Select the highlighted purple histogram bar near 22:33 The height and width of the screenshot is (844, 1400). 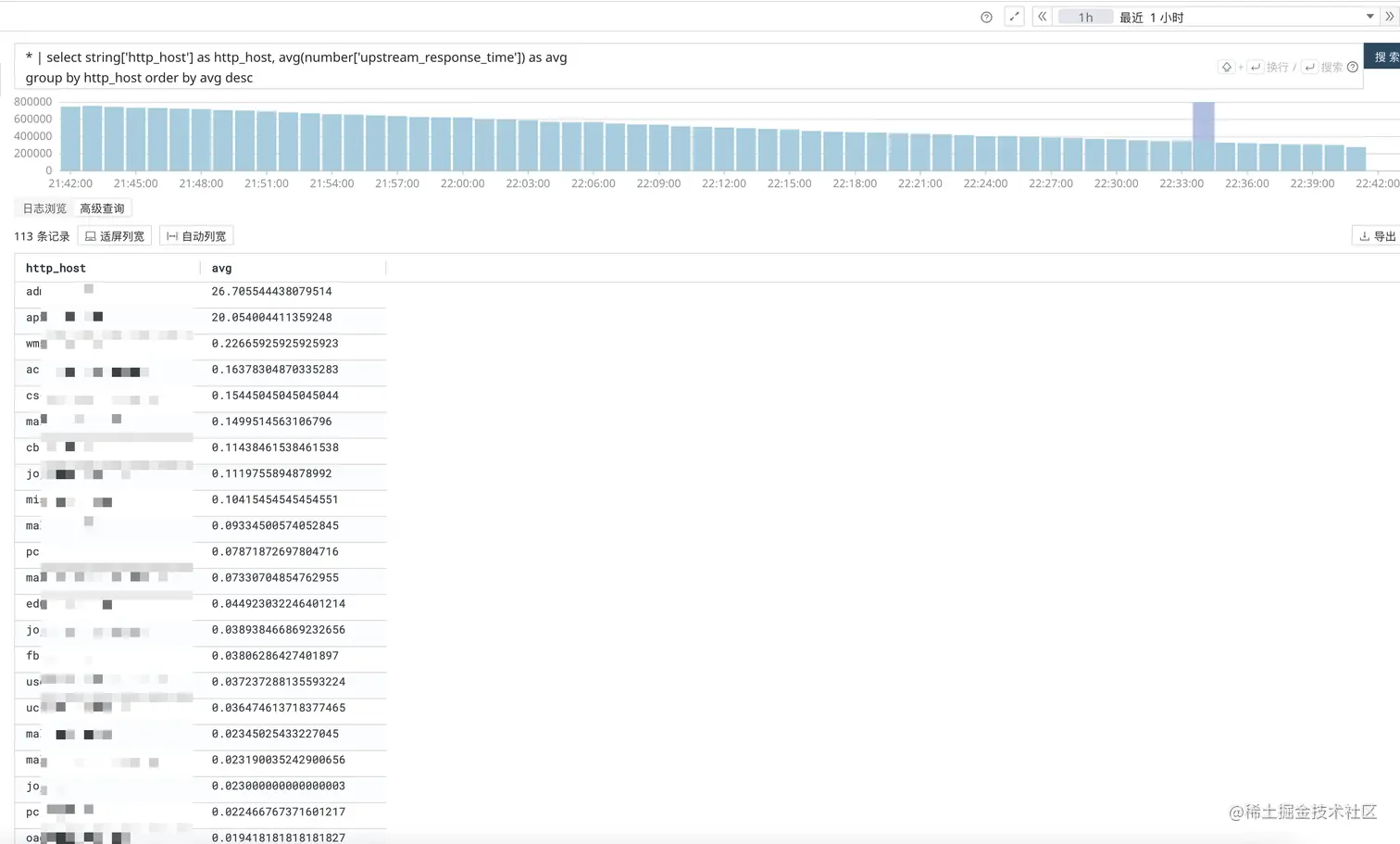pyautogui.click(x=1203, y=136)
